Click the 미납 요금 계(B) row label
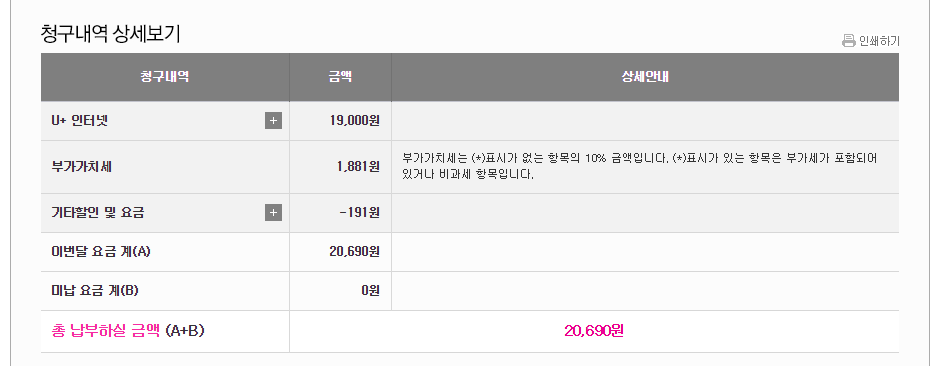This screenshot has width=948, height=366. [x=95, y=291]
